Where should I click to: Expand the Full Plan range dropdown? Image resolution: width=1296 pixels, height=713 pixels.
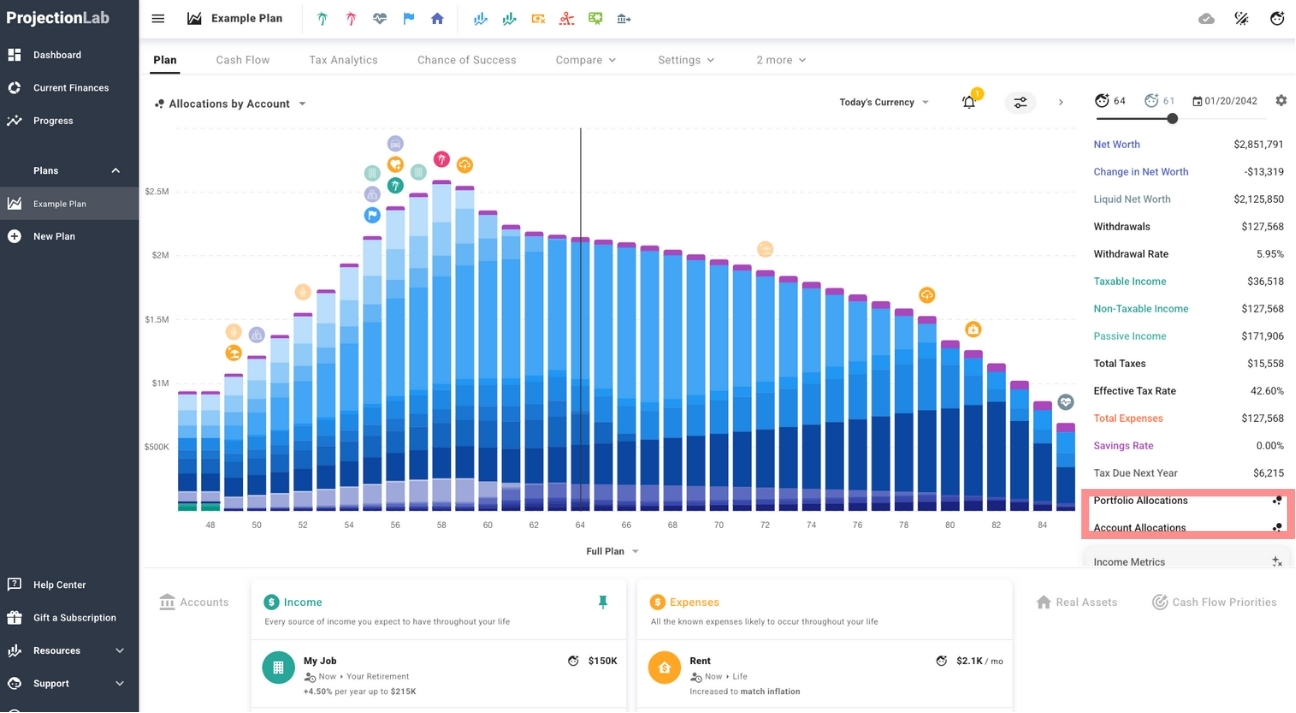(x=612, y=551)
